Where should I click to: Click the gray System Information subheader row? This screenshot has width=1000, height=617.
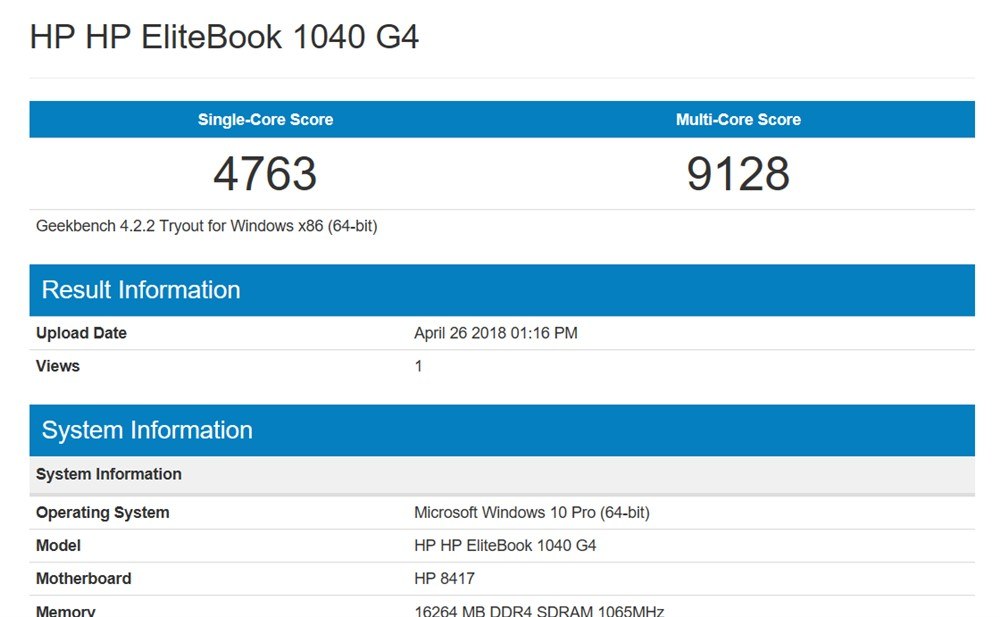click(109, 474)
